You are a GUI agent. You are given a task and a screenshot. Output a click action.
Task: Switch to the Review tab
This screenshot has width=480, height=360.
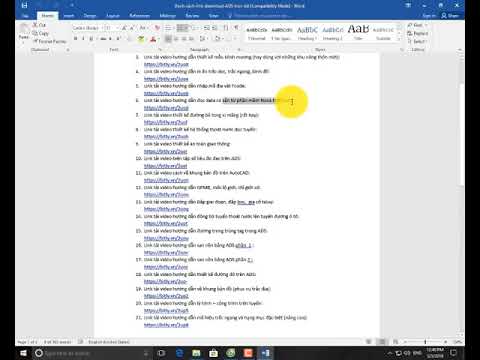click(192, 16)
